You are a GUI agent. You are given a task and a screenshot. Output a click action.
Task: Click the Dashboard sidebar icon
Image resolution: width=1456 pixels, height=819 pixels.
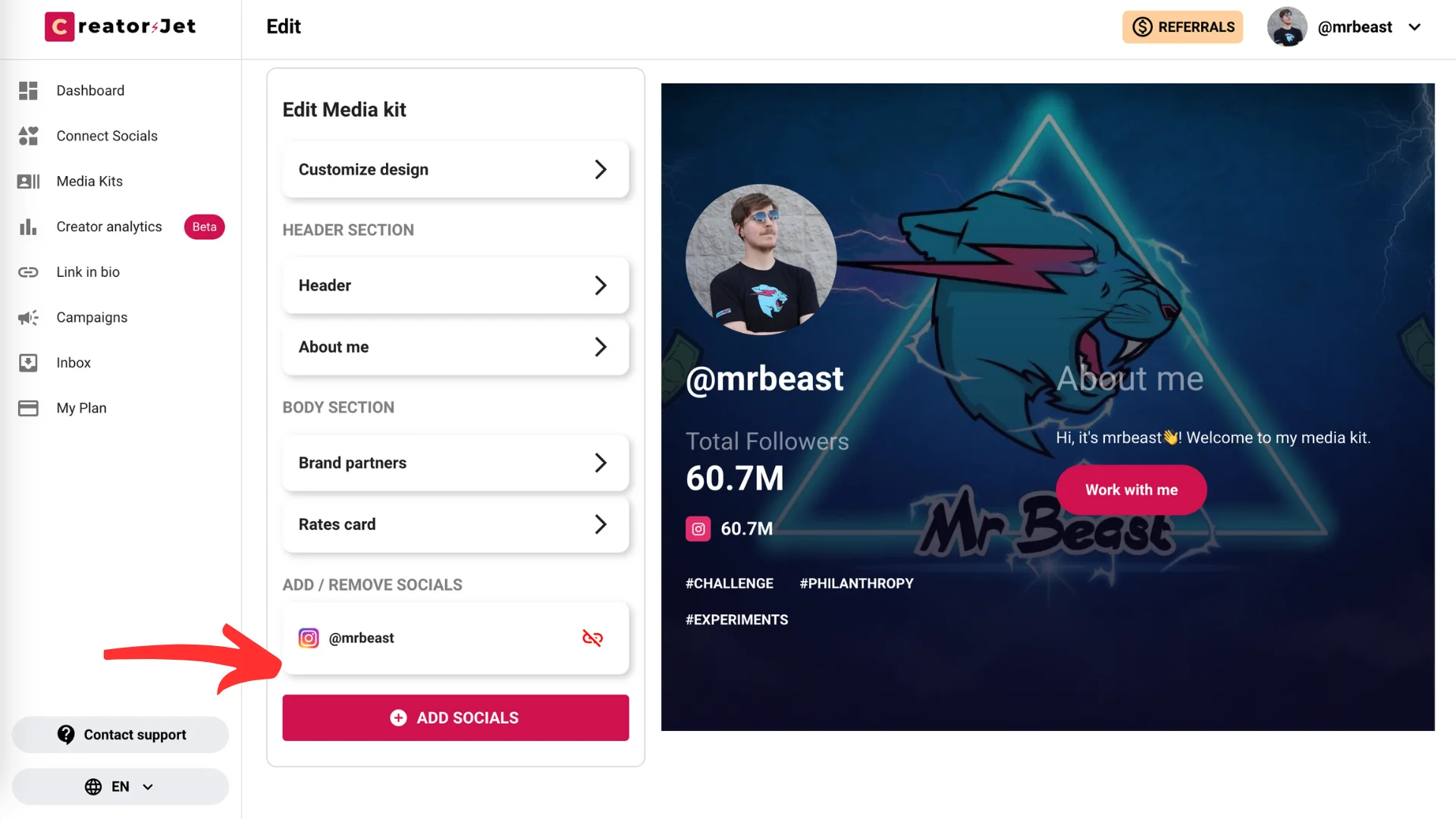(27, 90)
